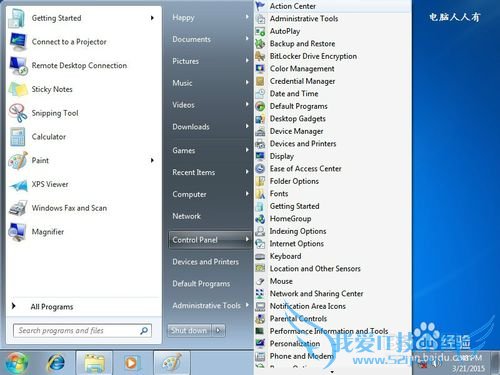Launch the Paint palette icon in the Start menu

point(18,160)
